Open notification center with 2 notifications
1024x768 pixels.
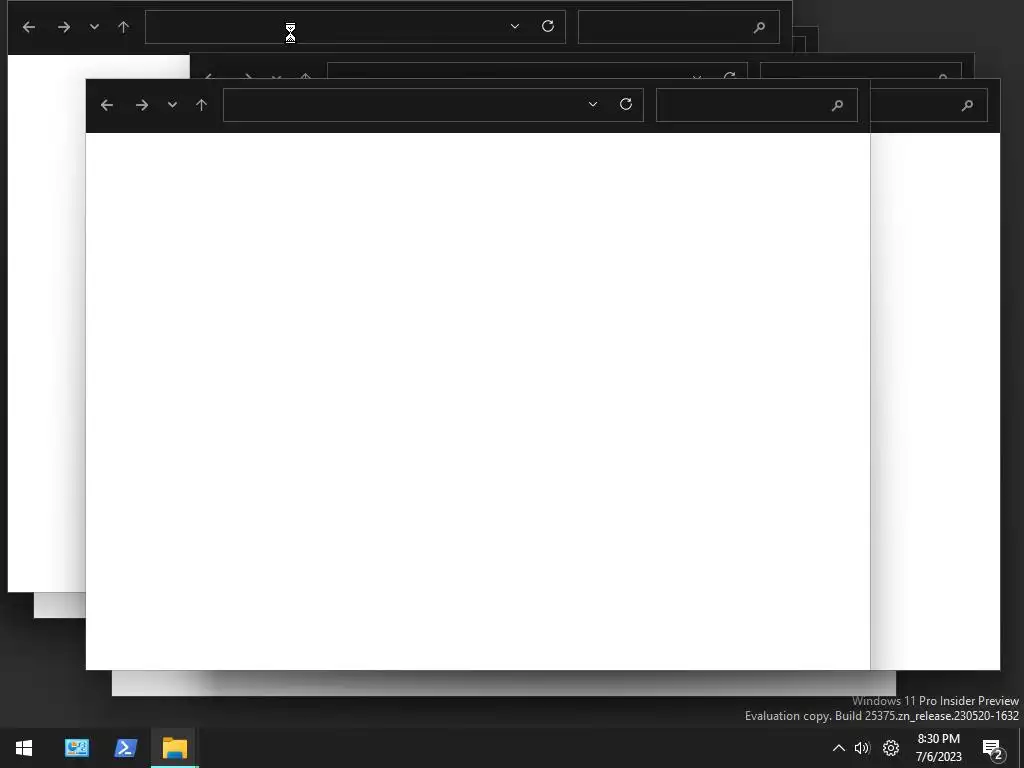click(993, 749)
